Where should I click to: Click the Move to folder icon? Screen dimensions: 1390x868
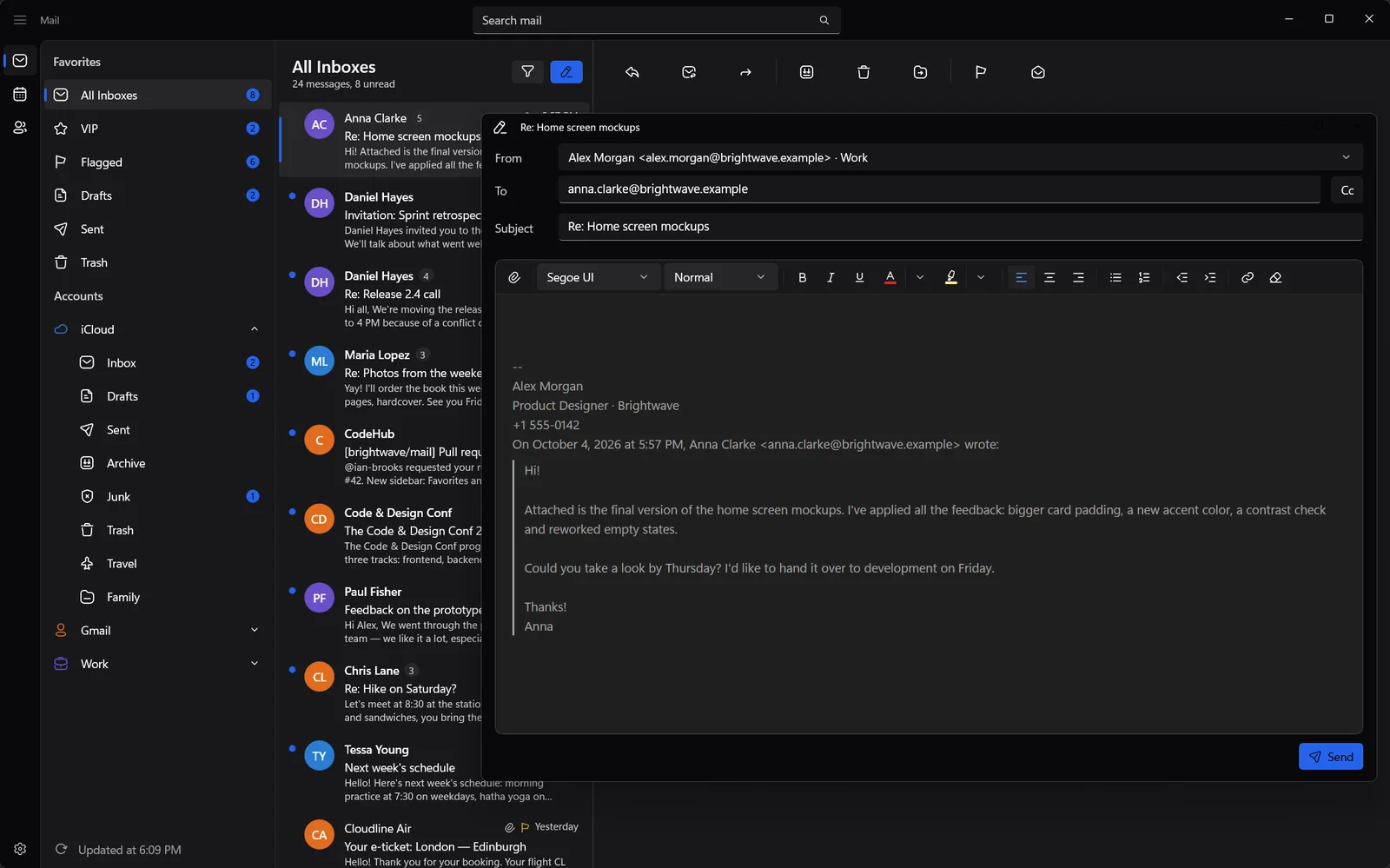(x=920, y=72)
